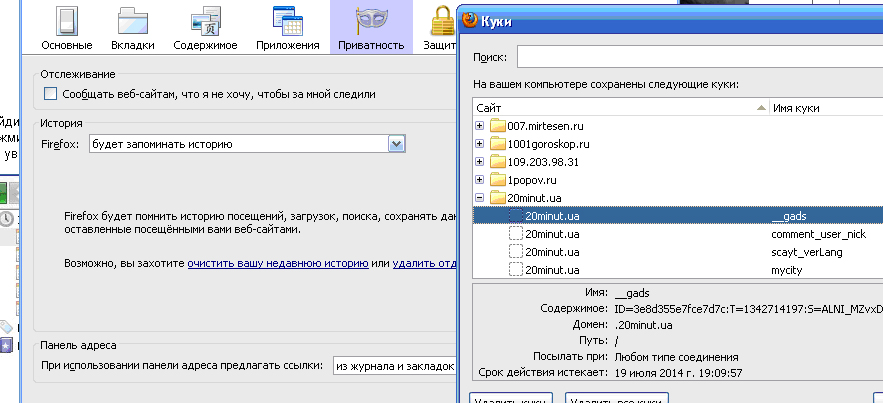This screenshot has height=403, width=883.
Task: Switch to the Вкладки settings icon
Action: tap(132, 22)
